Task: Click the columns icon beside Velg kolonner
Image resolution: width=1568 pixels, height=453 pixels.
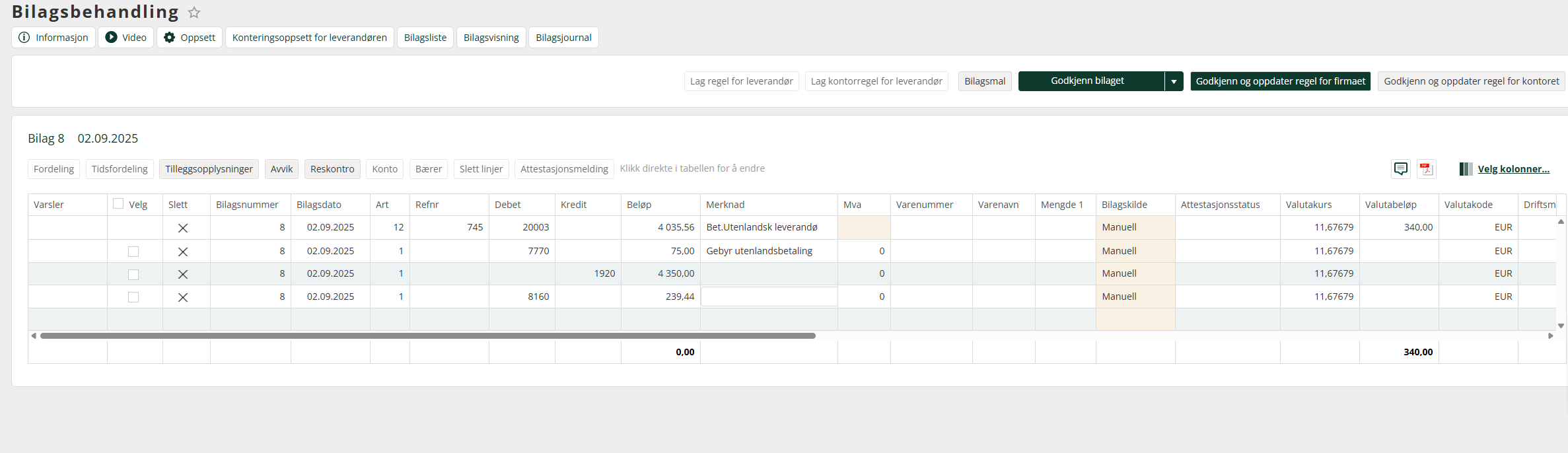Action: tap(1466, 169)
